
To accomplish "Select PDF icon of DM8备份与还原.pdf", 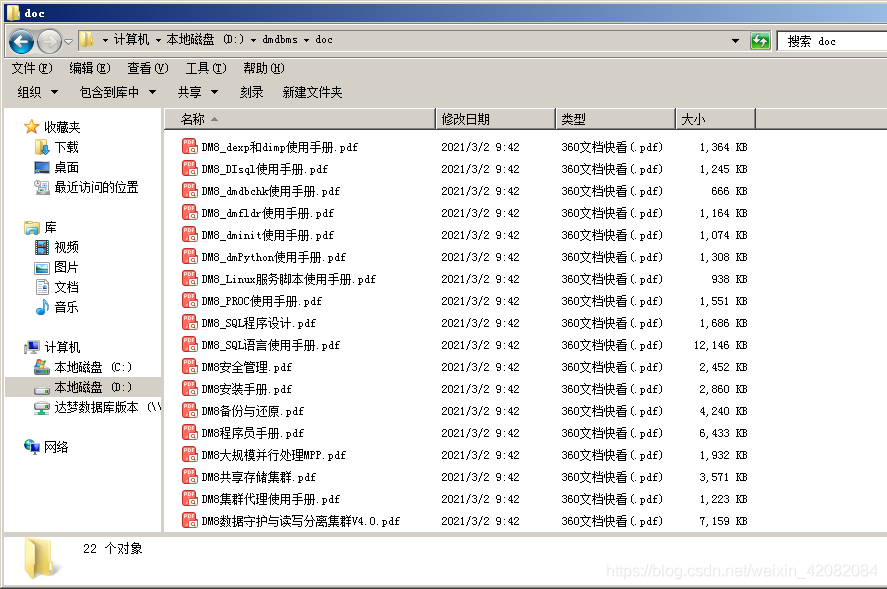I will [x=190, y=411].
